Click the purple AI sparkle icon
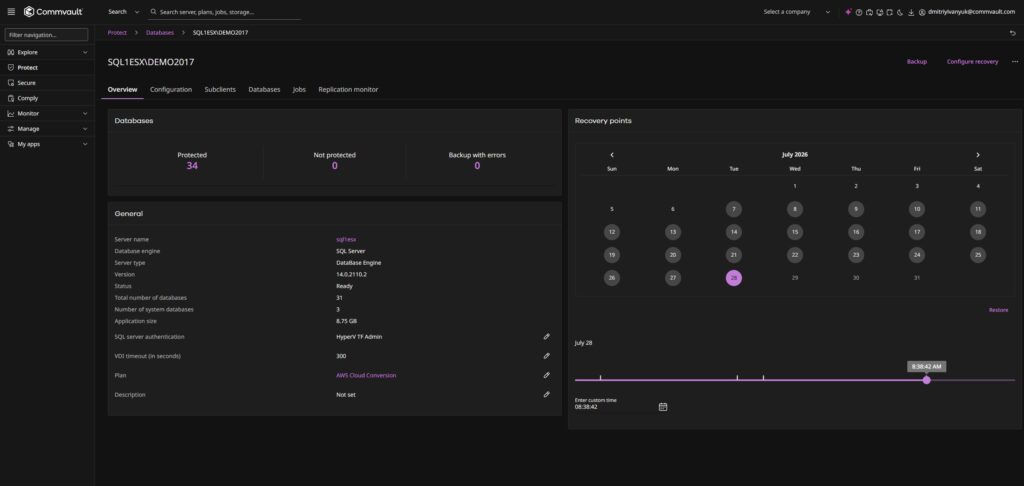 (x=848, y=12)
